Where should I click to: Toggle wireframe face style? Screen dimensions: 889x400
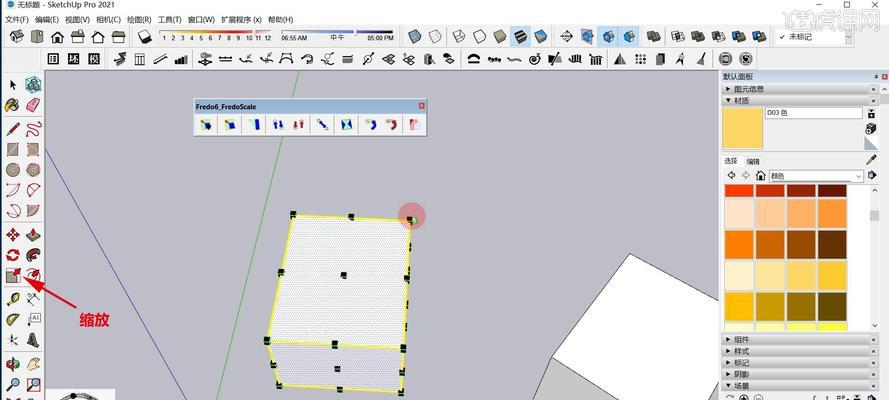pos(459,37)
